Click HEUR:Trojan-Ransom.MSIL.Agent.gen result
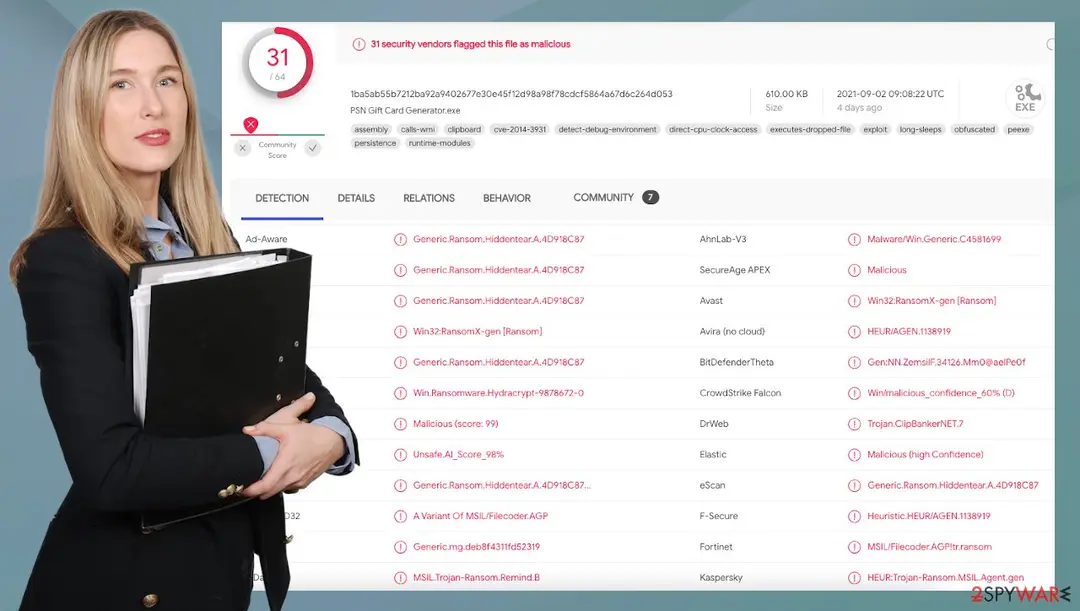Screen dimensions: 1080x611 (946, 577)
